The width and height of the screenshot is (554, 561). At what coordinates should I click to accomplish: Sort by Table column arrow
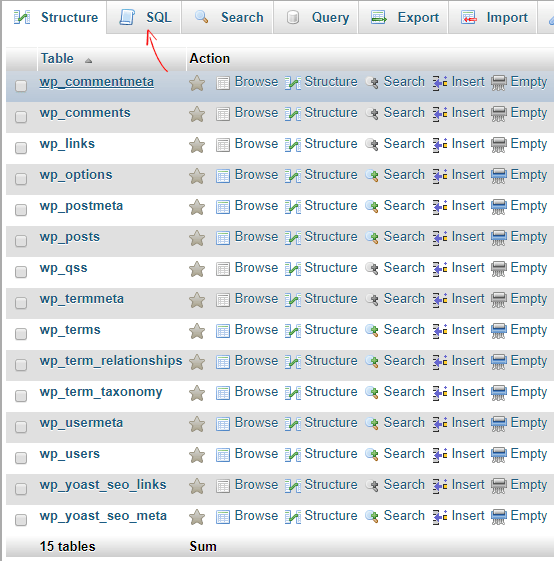(x=88, y=60)
